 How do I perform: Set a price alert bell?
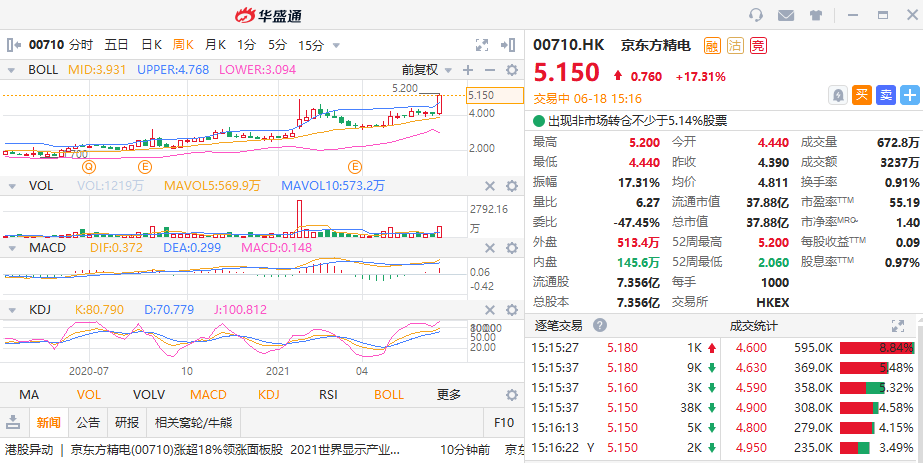click(838, 95)
